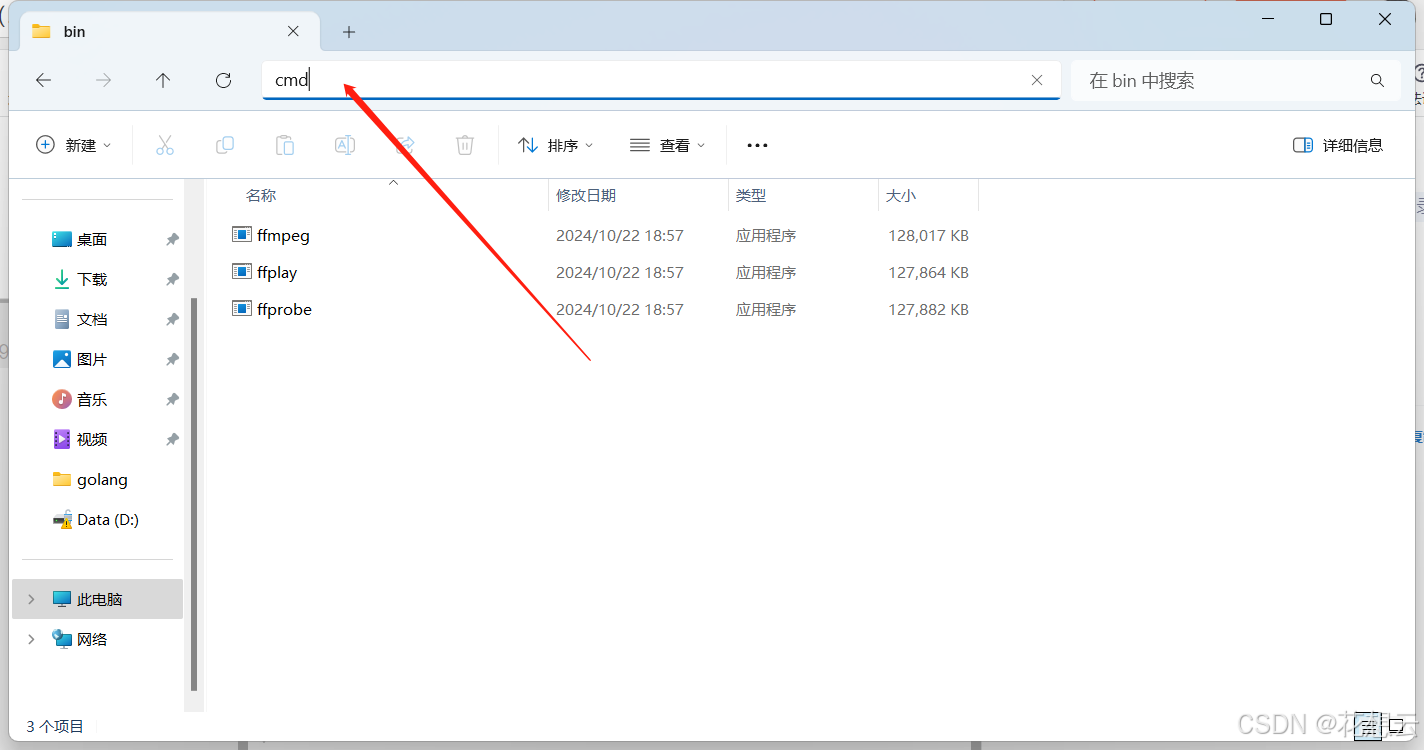Sort by 大小 column header
Screen dimensions: 1424x750
click(x=901, y=196)
